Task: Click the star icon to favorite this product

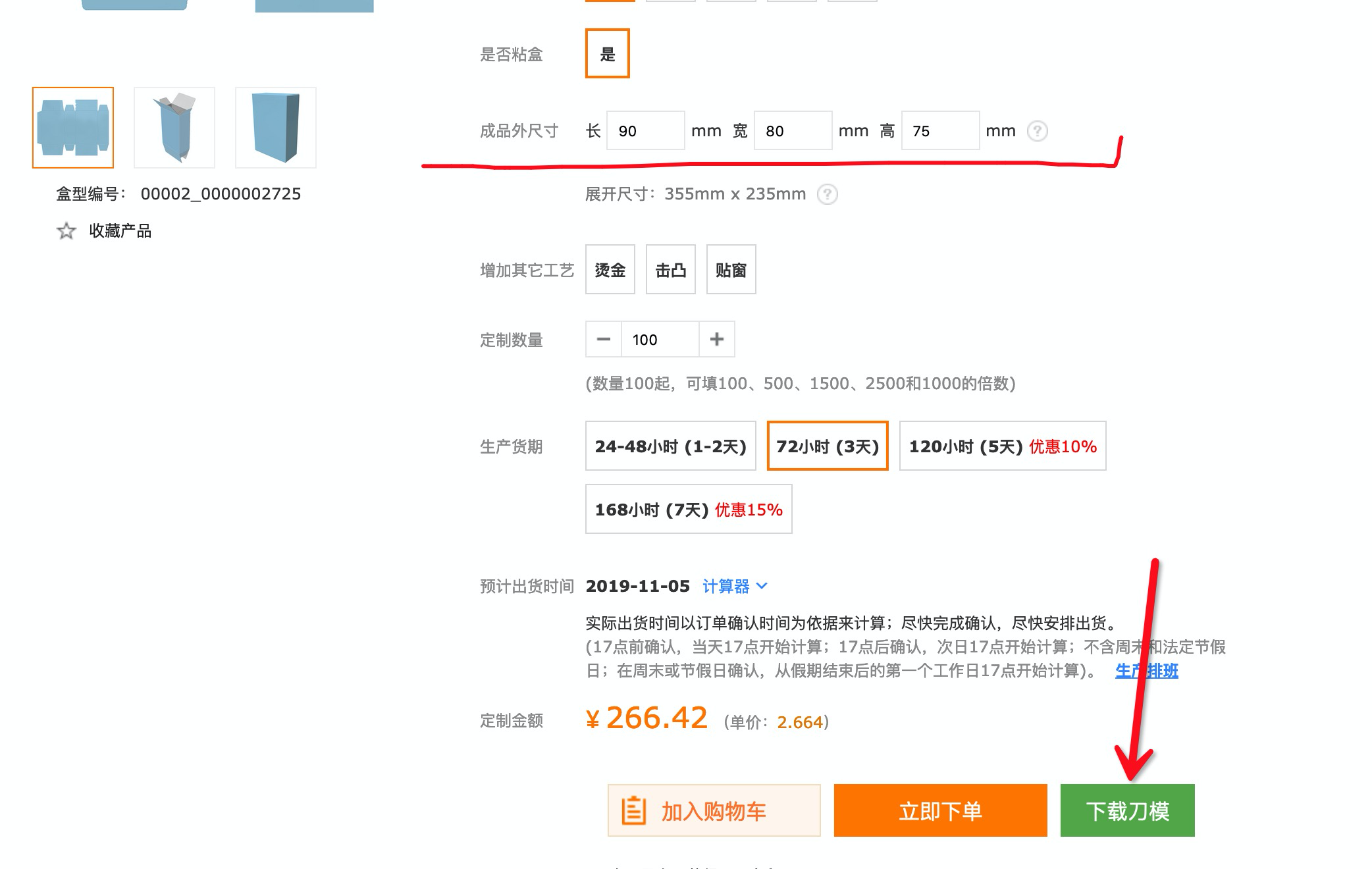Action: click(65, 231)
